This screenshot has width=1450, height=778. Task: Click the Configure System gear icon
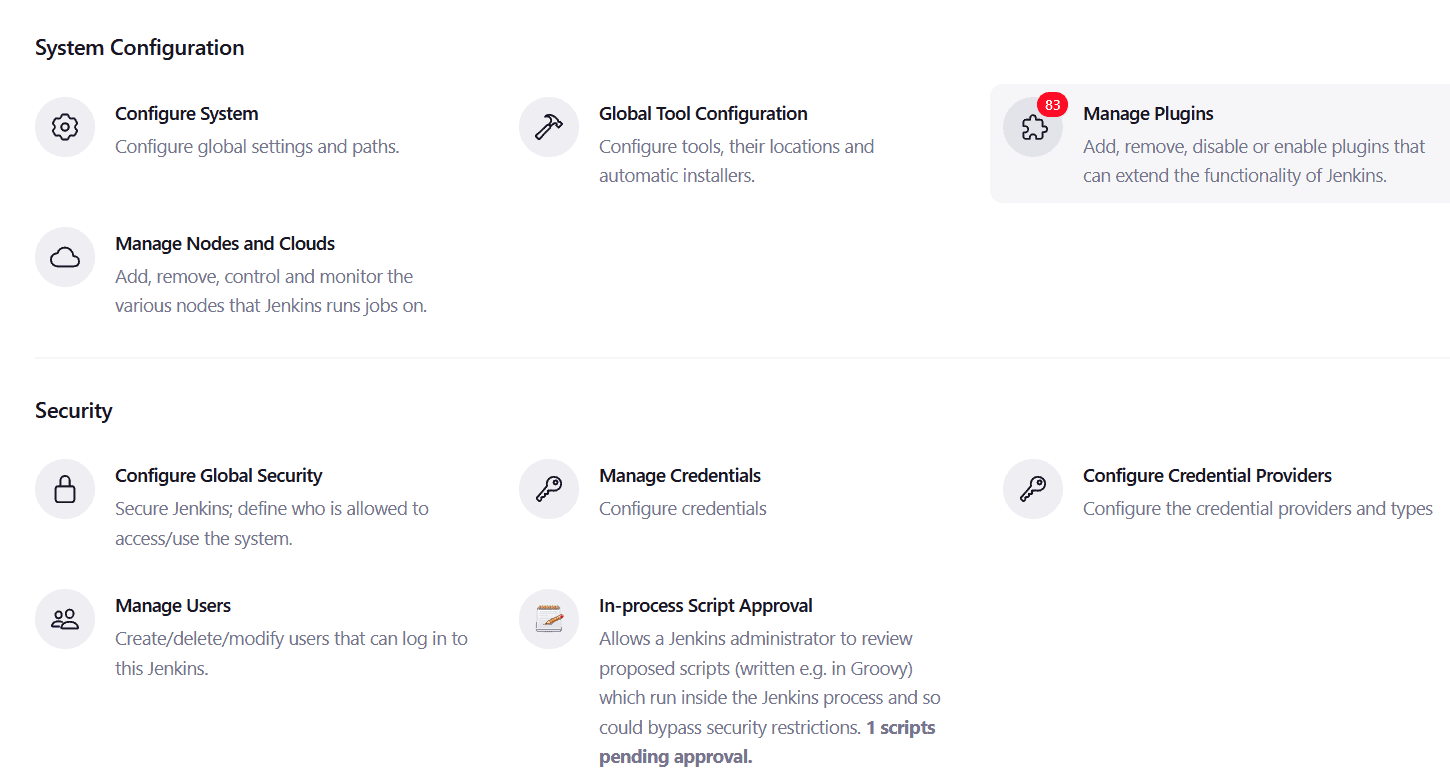[x=64, y=127]
